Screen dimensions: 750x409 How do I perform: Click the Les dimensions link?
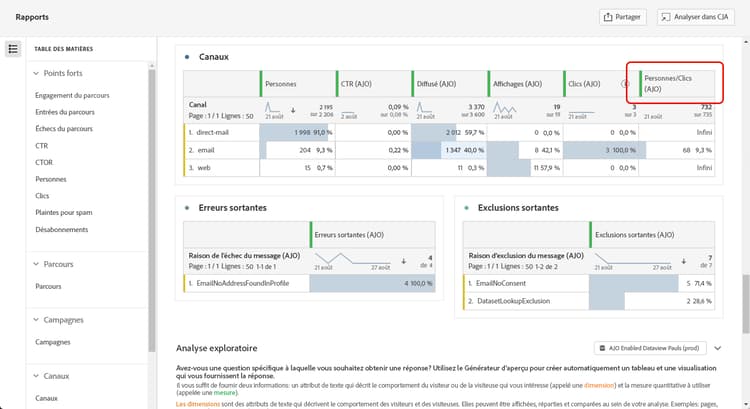(x=198, y=404)
